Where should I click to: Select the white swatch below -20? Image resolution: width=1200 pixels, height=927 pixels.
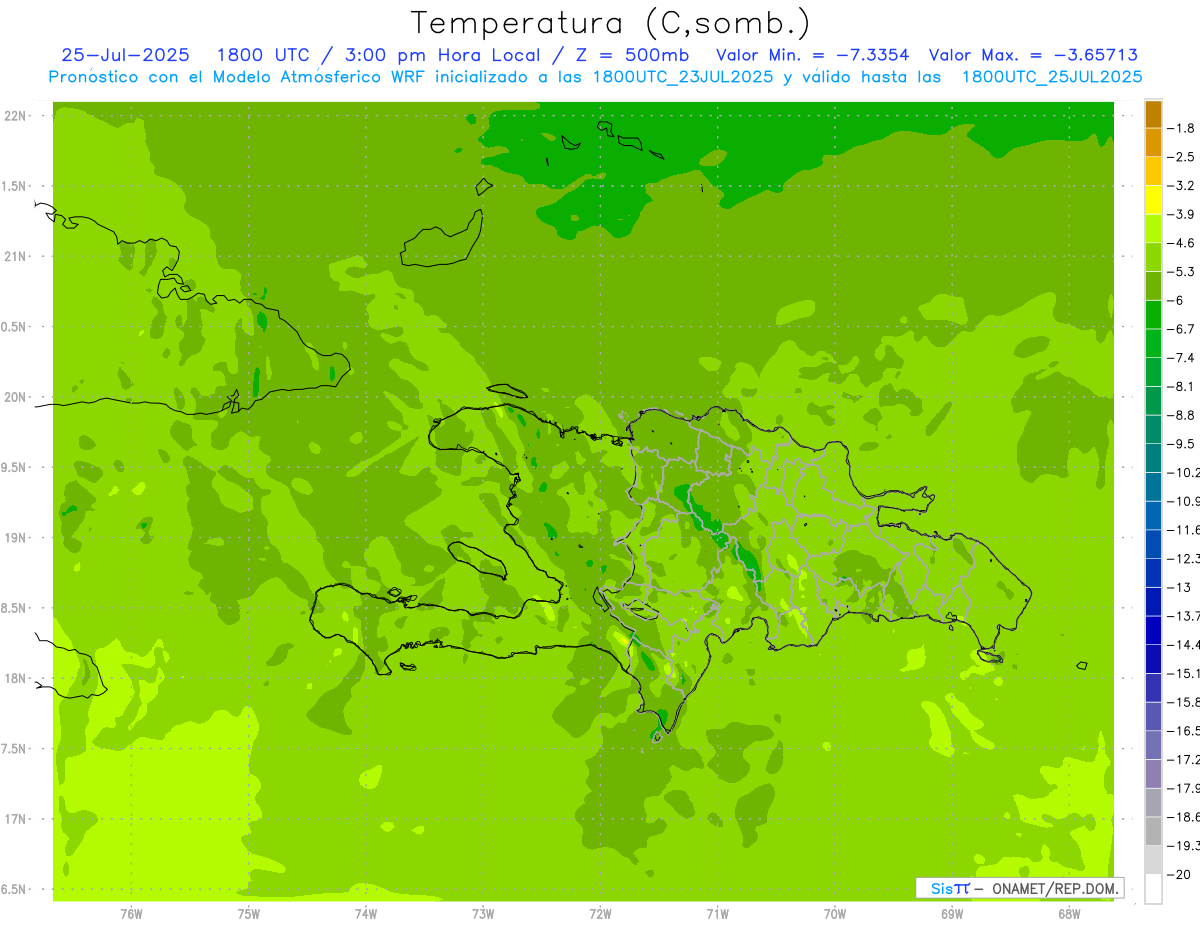pyautogui.click(x=1153, y=888)
